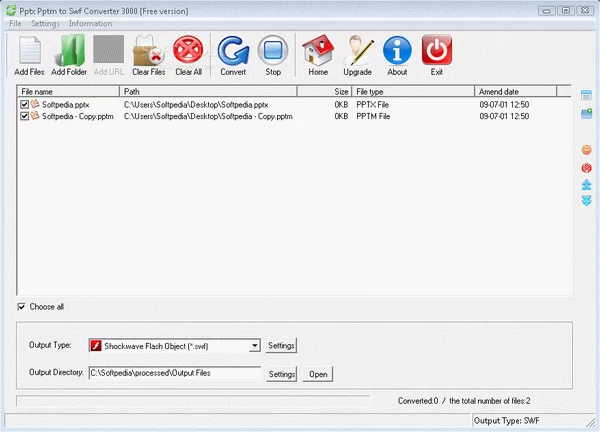The height and width of the screenshot is (432, 600).
Task: Open the Settings menu
Action: pos(45,23)
